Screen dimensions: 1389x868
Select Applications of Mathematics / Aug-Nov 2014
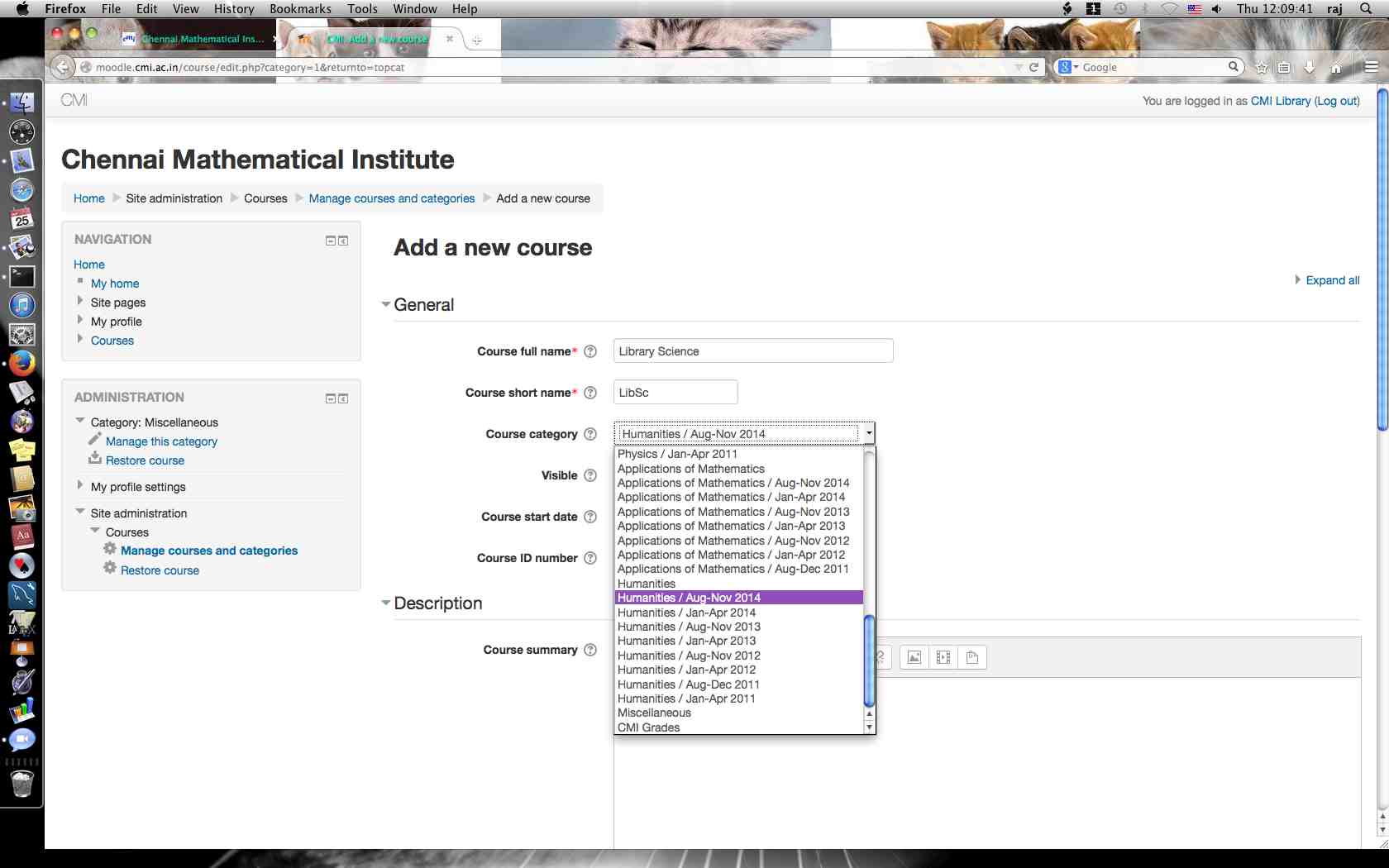(739, 483)
